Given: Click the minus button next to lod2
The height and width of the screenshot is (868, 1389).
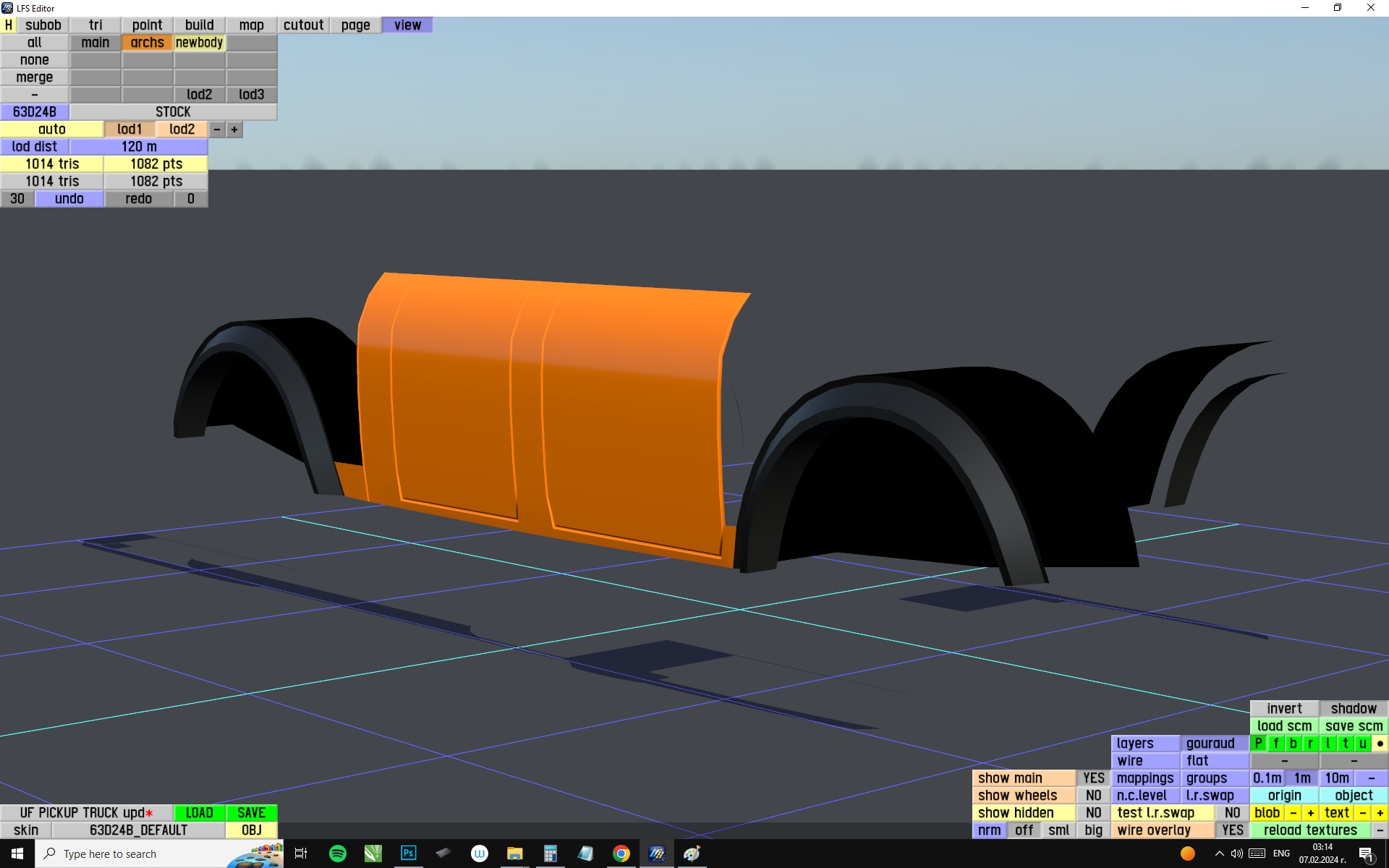Looking at the screenshot, I should (x=217, y=129).
